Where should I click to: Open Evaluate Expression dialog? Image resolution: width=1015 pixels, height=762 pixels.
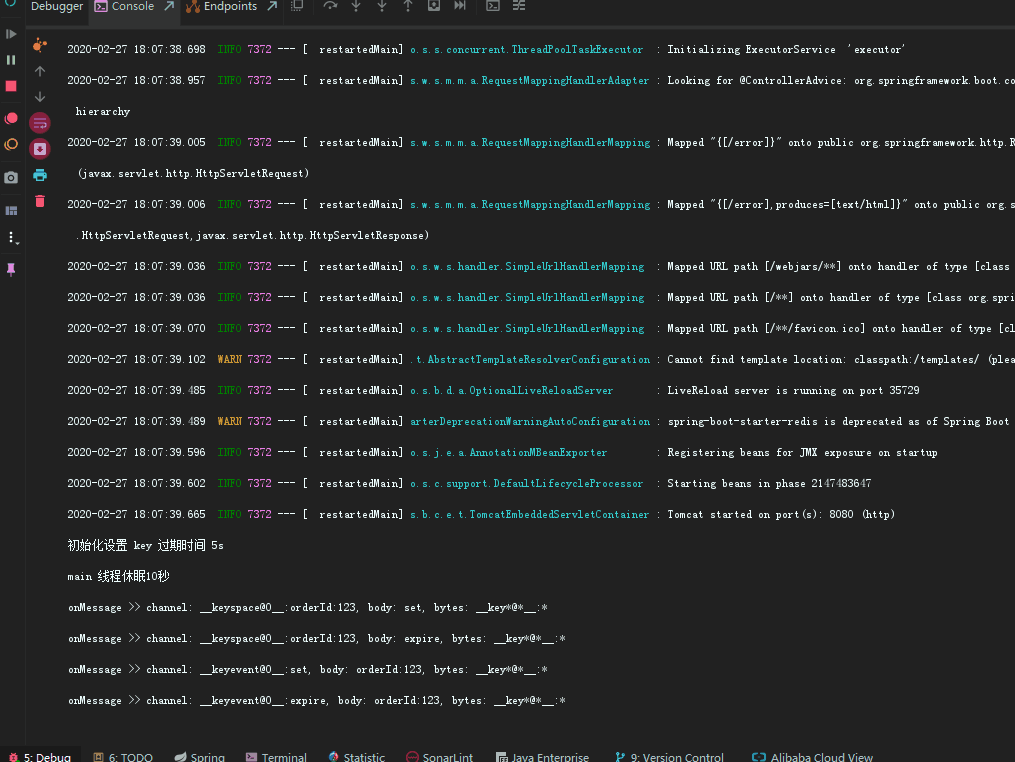493,6
